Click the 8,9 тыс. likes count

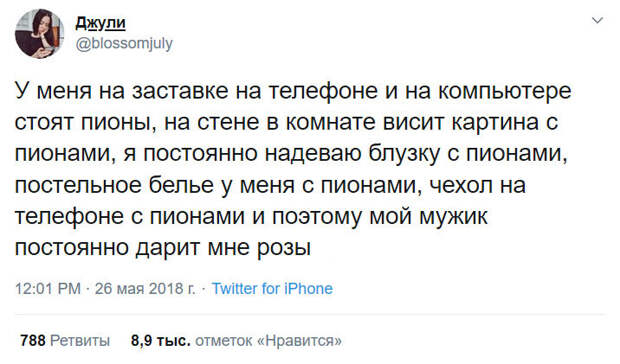(161, 340)
